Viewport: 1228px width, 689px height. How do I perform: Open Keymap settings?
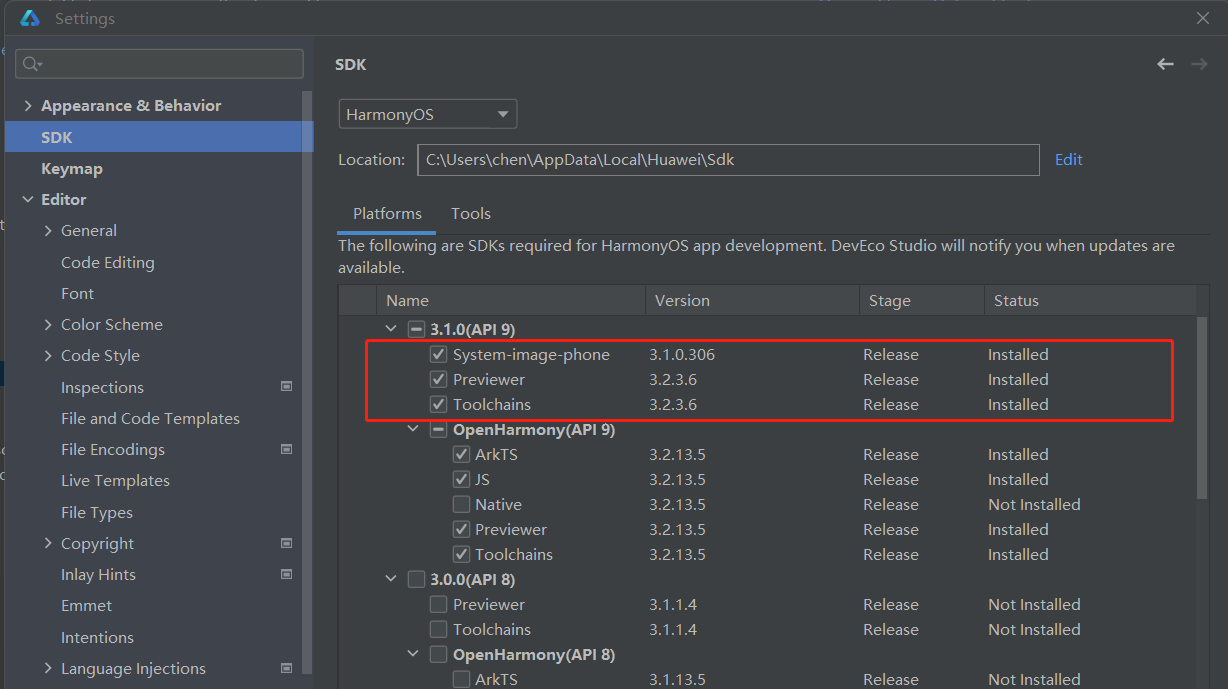pyautogui.click(x=72, y=168)
